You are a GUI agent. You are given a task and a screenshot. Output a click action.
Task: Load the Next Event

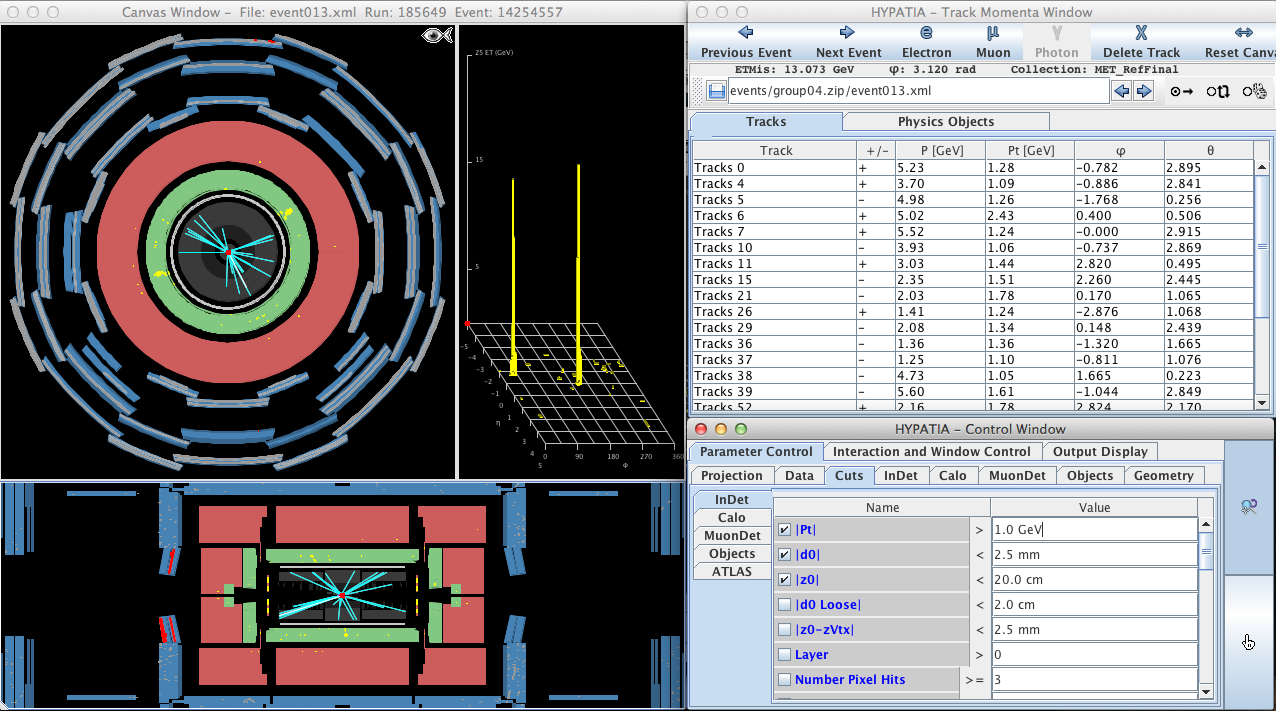pyautogui.click(x=848, y=42)
